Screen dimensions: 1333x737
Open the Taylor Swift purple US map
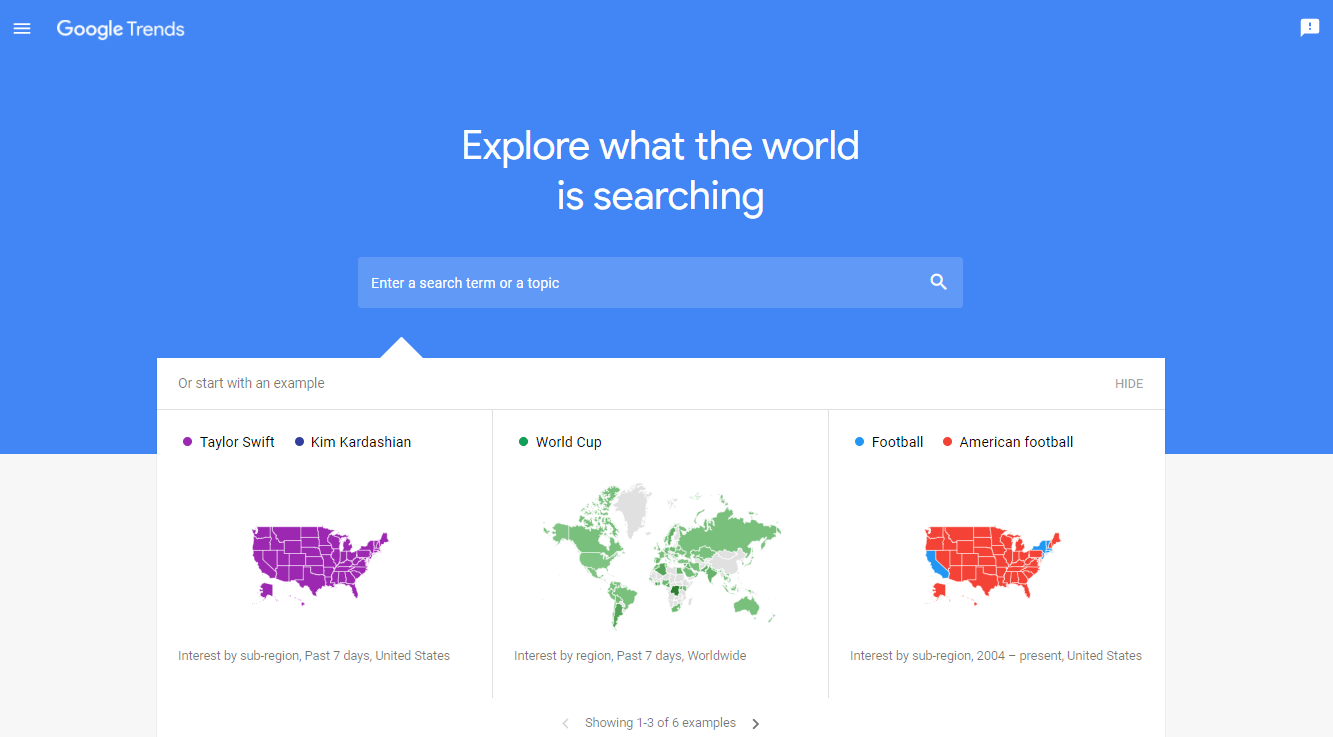click(320, 565)
